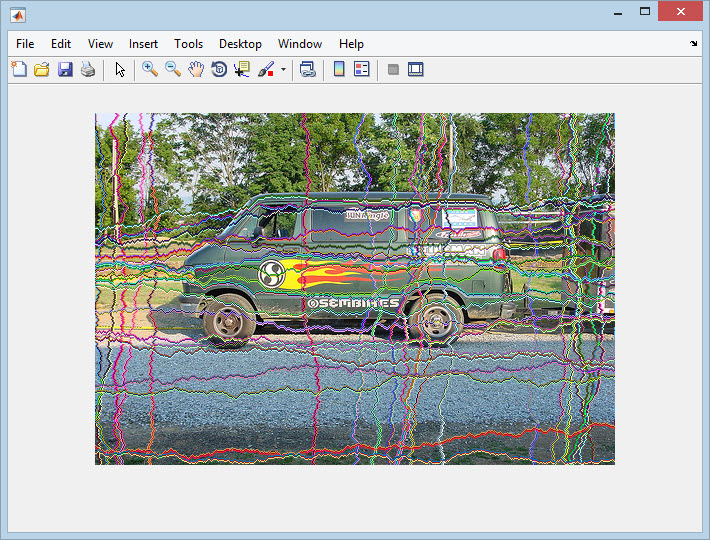Select the Edit Plot arrow tool
The height and width of the screenshot is (540, 710).
point(120,69)
